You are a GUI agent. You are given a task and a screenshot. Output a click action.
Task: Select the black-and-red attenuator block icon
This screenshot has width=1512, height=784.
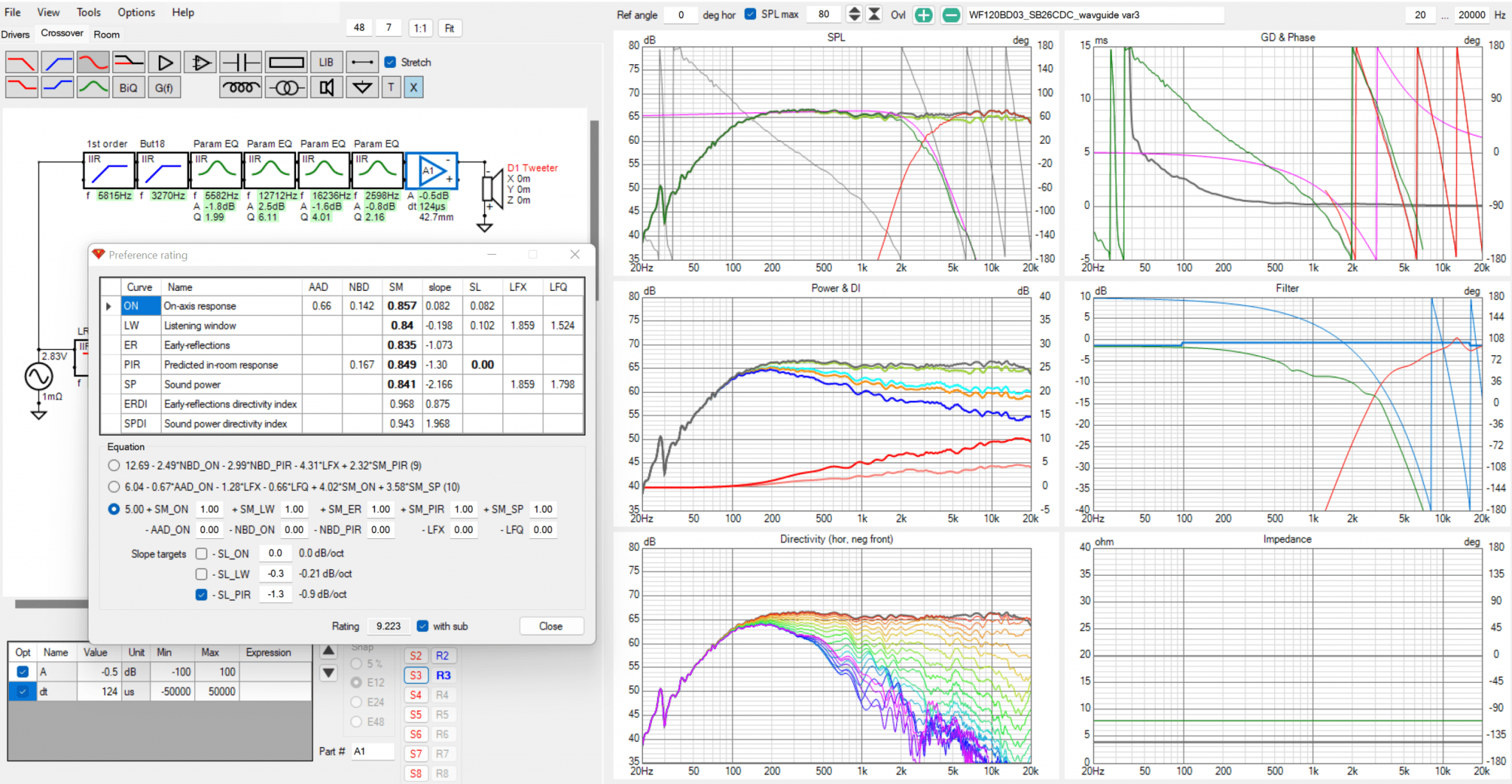click(x=128, y=62)
